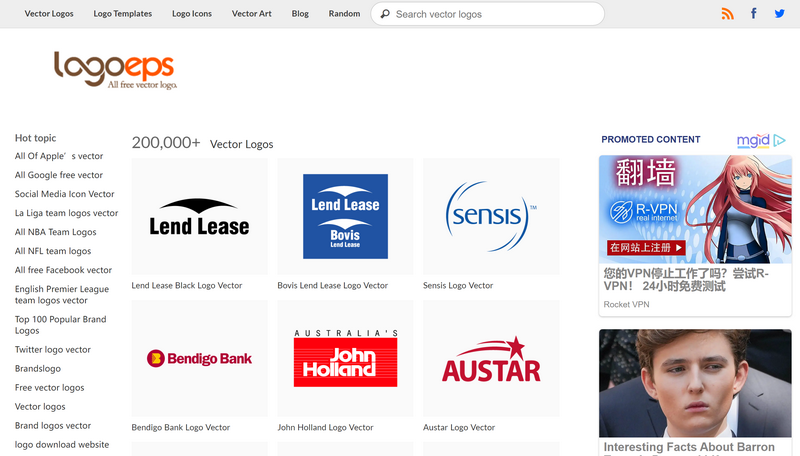
Task: Click John Holland Logo Vector caption
Action: click(x=325, y=427)
